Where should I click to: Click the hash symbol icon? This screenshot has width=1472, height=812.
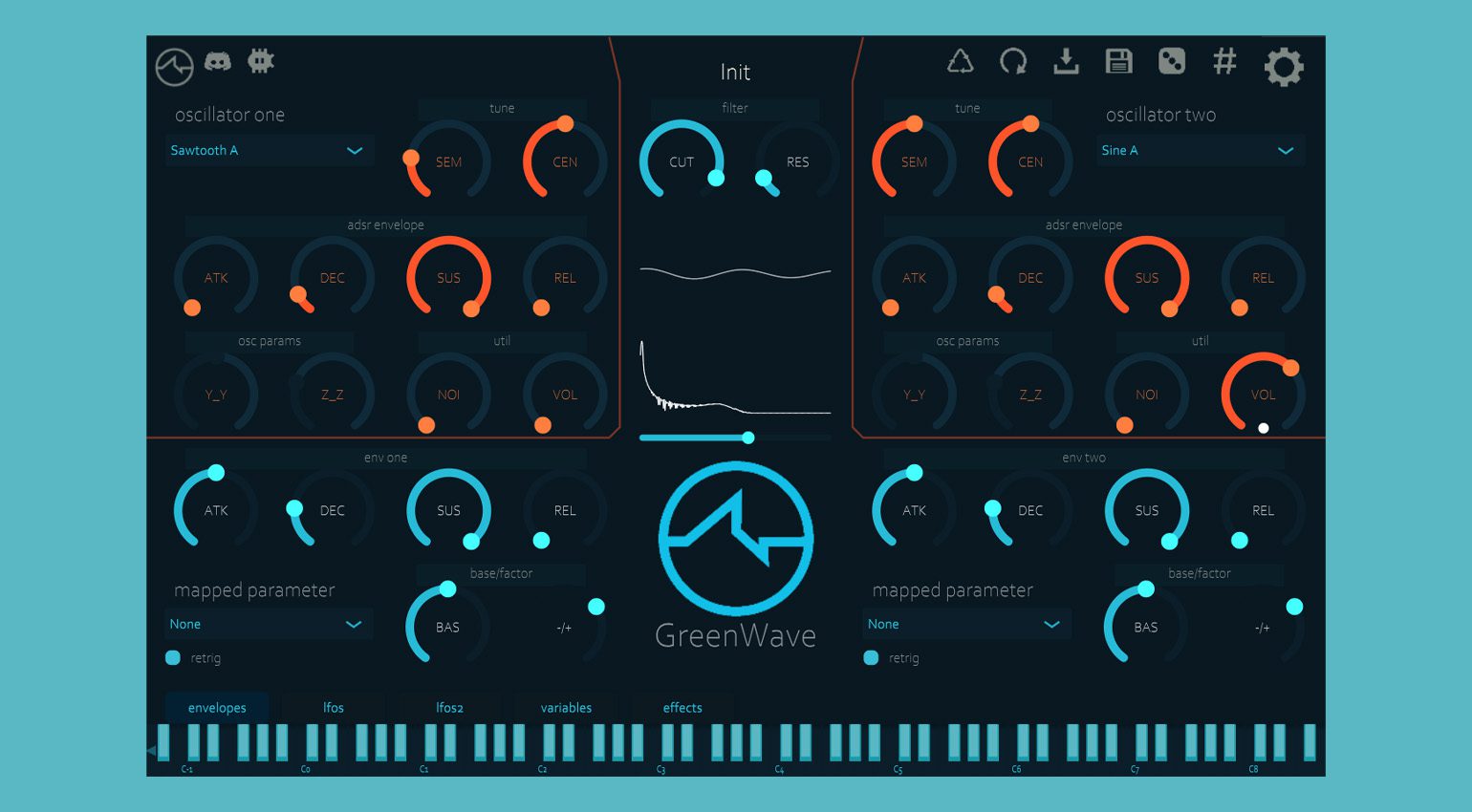coord(1224,62)
